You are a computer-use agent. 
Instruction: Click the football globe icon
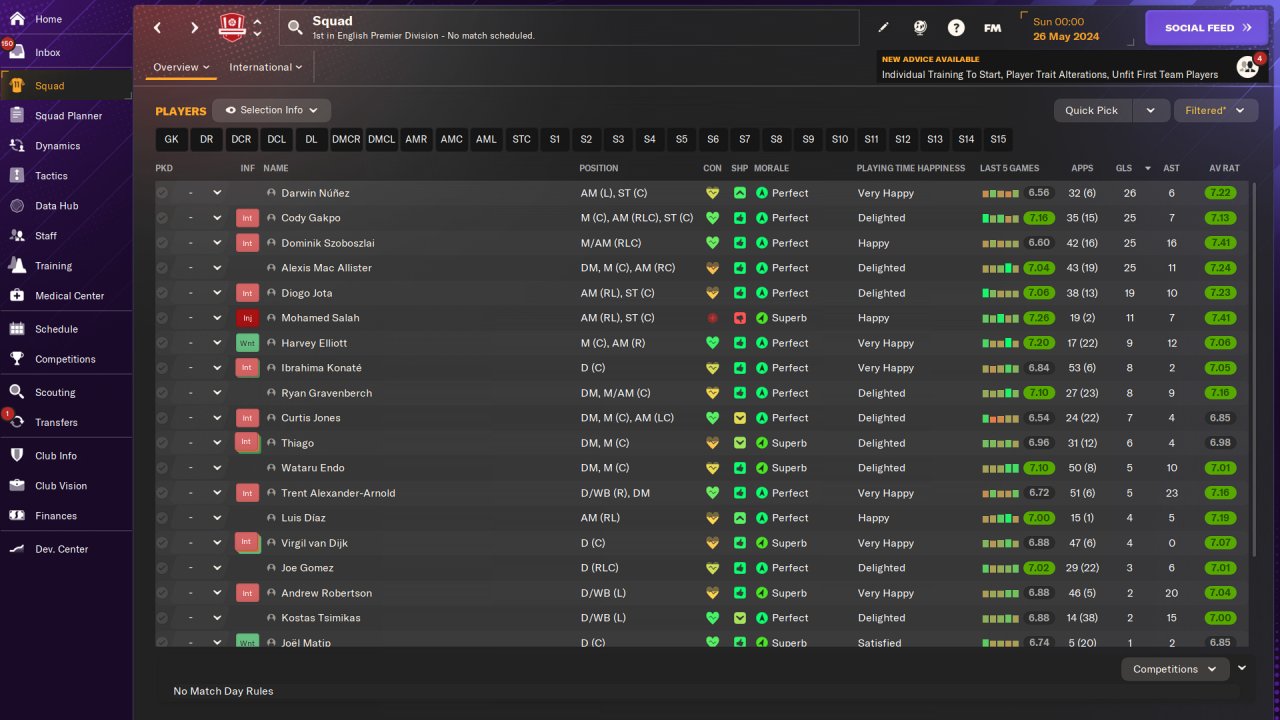pos(920,28)
